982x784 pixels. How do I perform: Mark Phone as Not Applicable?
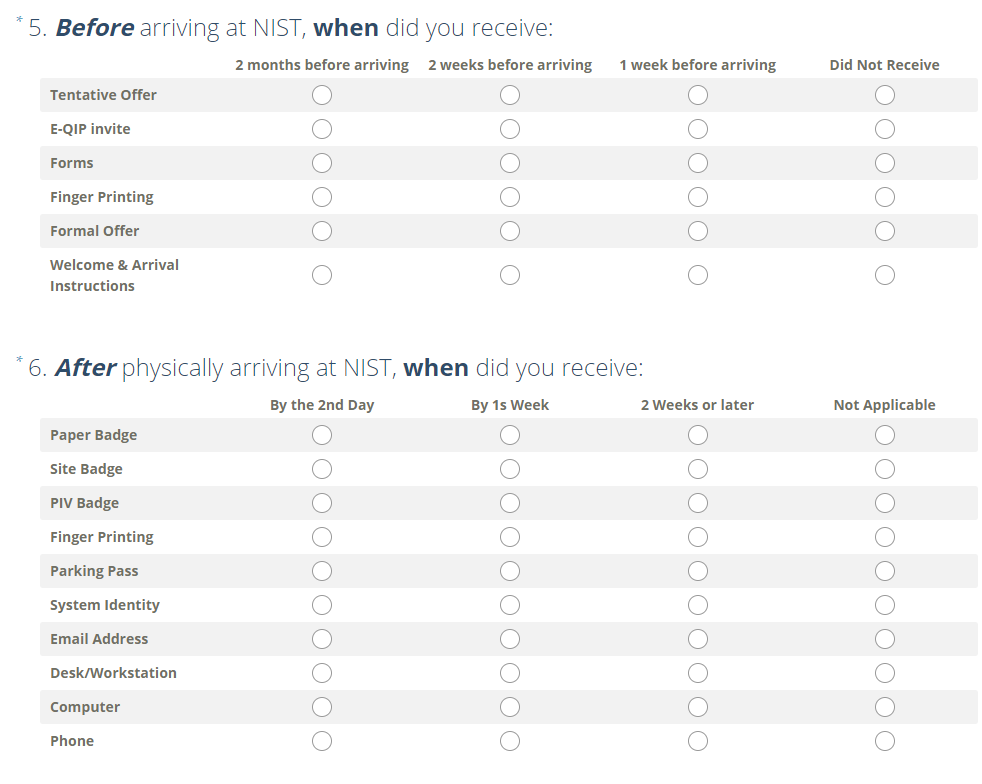[885, 741]
